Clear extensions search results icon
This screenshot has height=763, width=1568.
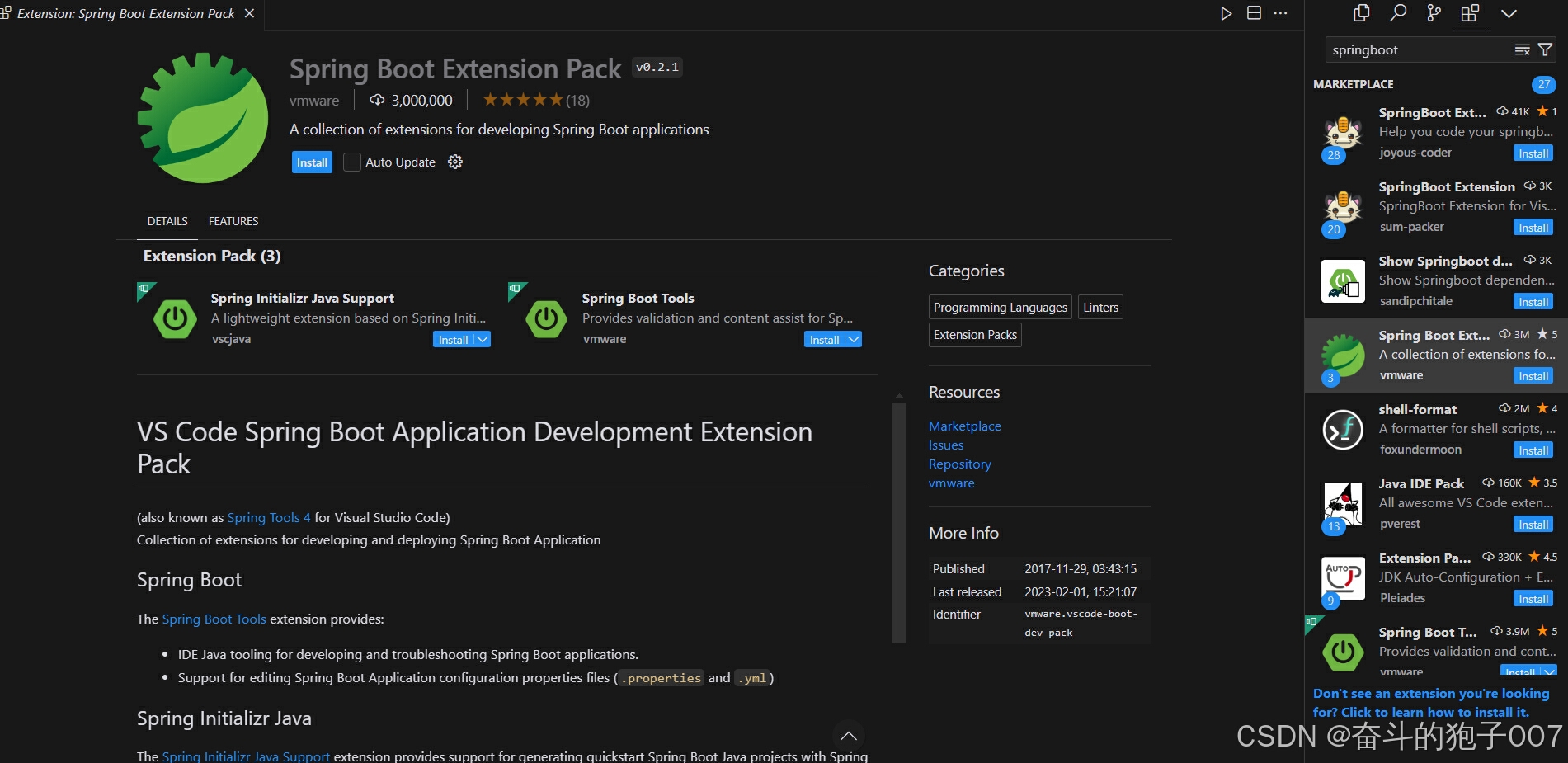(x=1523, y=49)
